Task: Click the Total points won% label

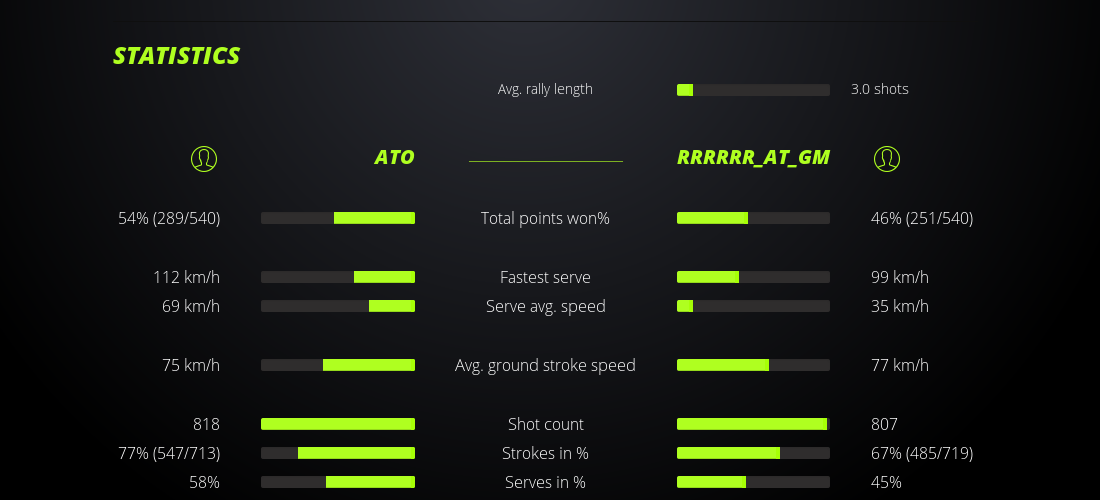Action: tap(545, 218)
